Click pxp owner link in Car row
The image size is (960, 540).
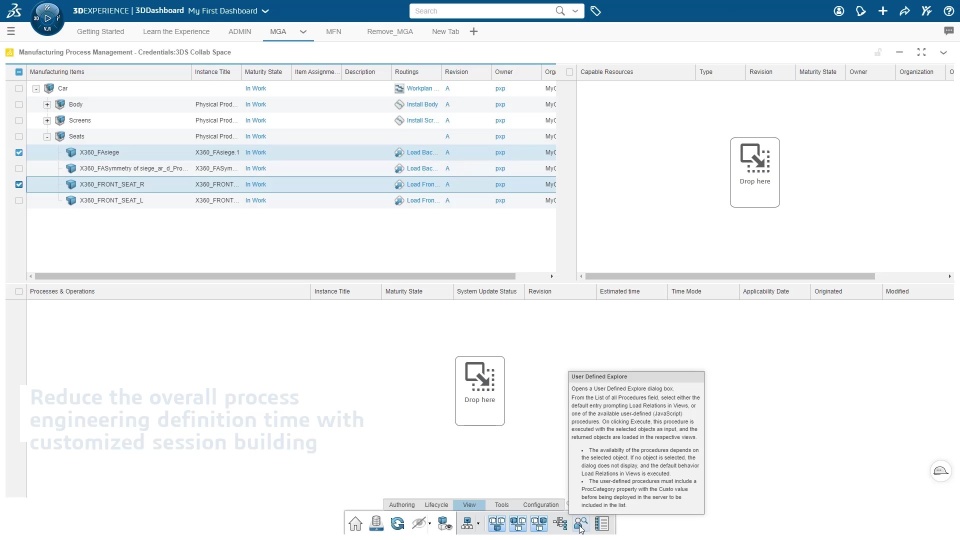pyautogui.click(x=500, y=88)
